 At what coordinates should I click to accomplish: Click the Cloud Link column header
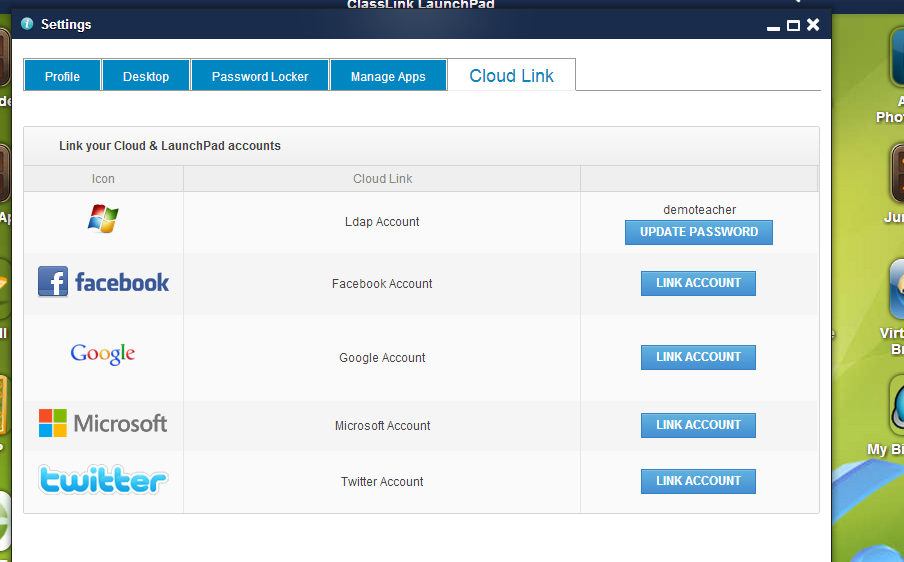click(382, 179)
